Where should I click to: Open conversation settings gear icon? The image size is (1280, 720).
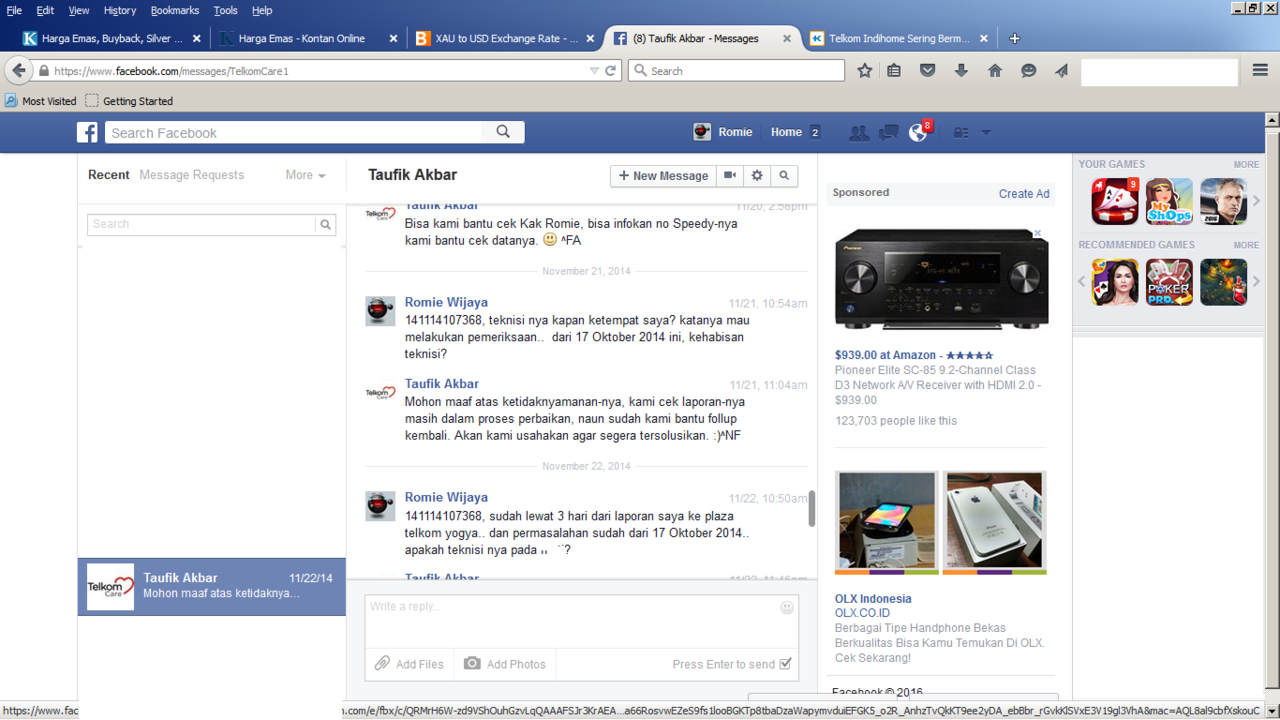pos(757,175)
